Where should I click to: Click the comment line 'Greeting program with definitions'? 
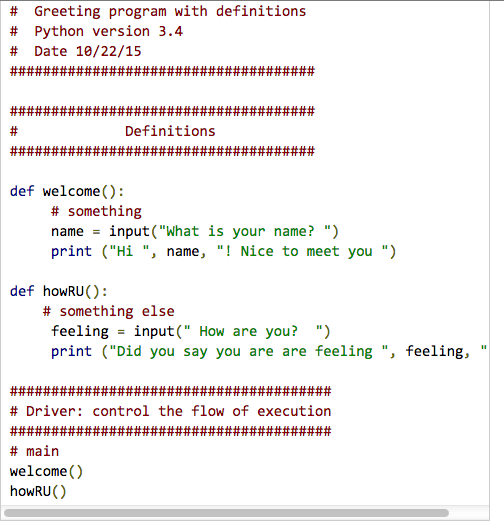click(158, 12)
